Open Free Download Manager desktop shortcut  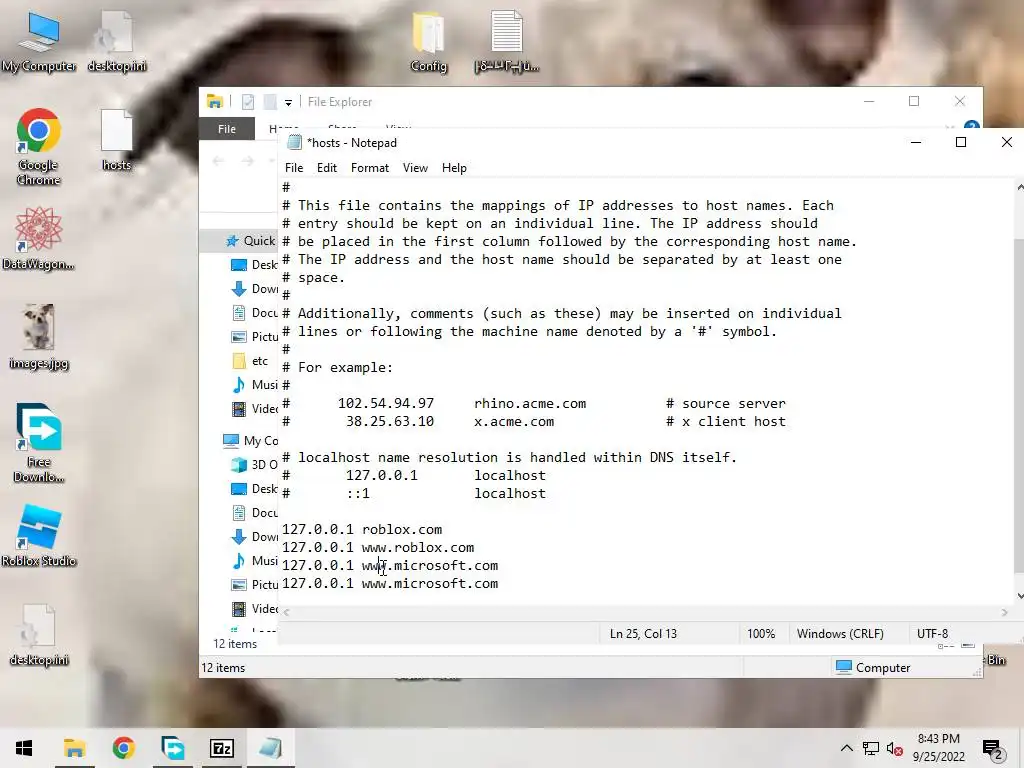(39, 443)
